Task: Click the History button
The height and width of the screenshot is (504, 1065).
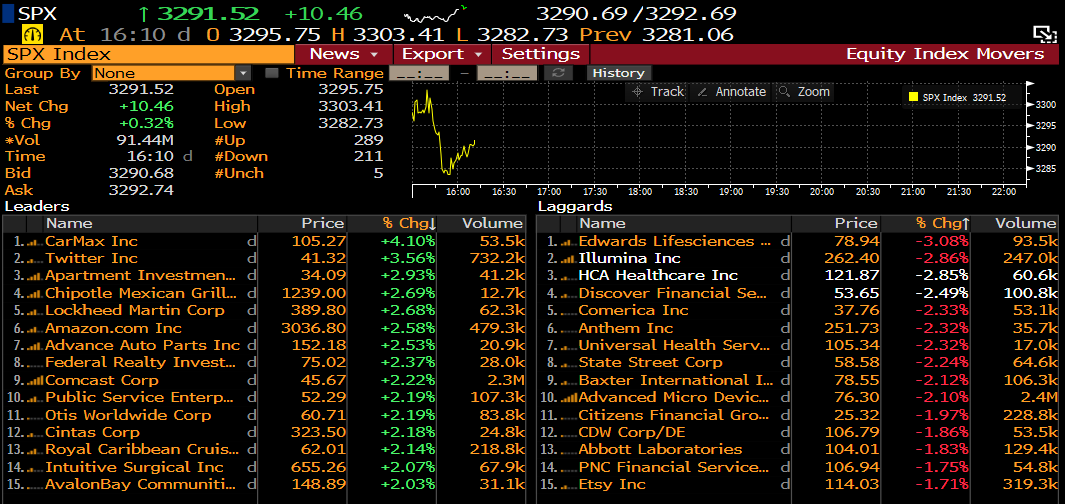Action: coord(618,73)
